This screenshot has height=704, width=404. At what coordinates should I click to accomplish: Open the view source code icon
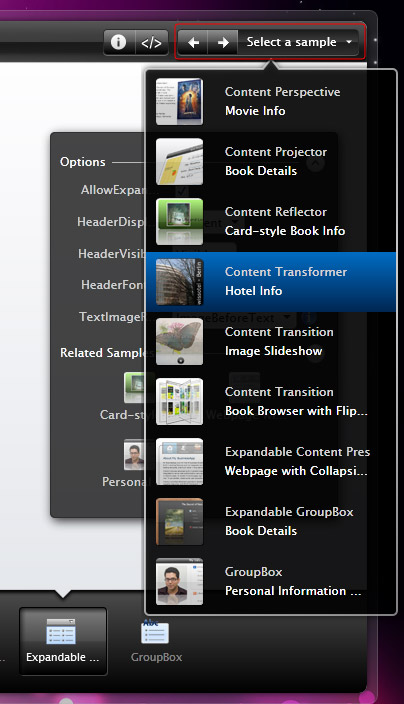[152, 42]
